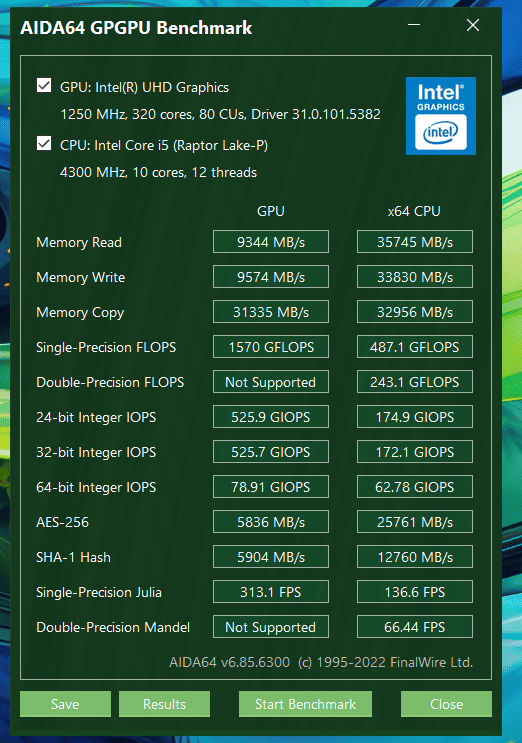The image size is (522, 743).
Task: Click the AES-256 row label
Action: pos(63,522)
